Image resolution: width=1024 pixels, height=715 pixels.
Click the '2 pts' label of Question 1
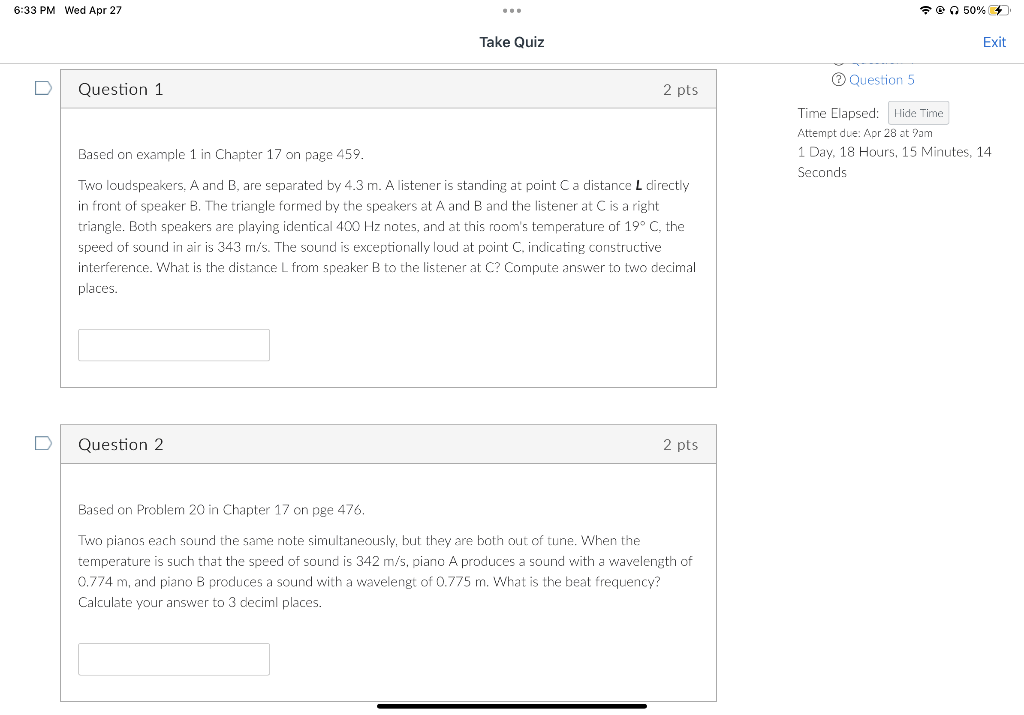680,90
